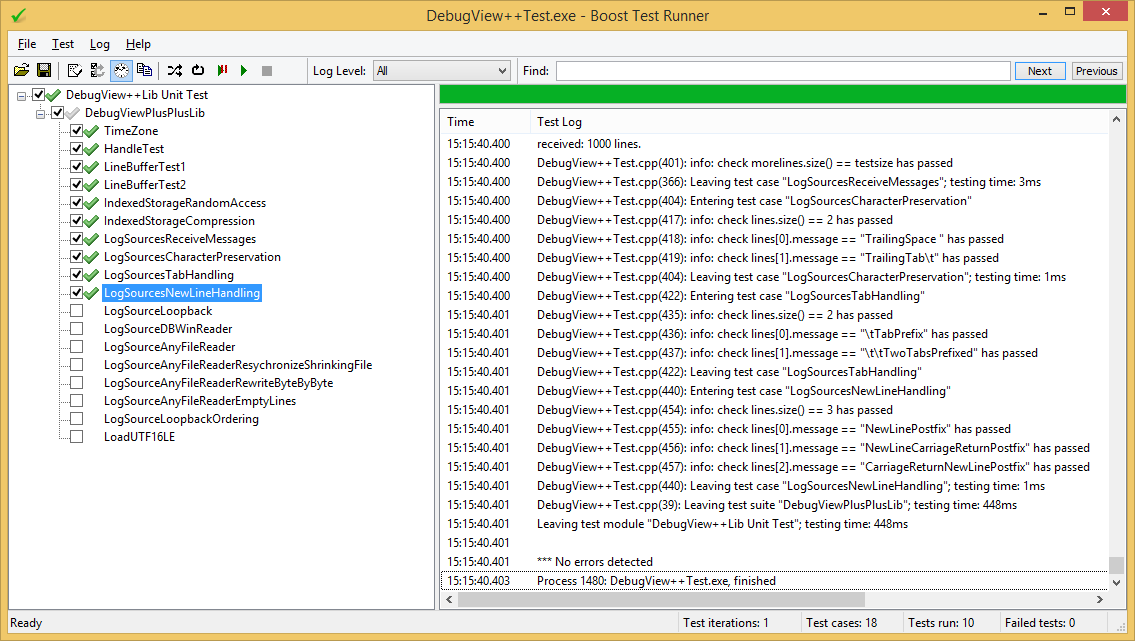Click in the Find text field
This screenshot has width=1135, height=641.
point(782,71)
